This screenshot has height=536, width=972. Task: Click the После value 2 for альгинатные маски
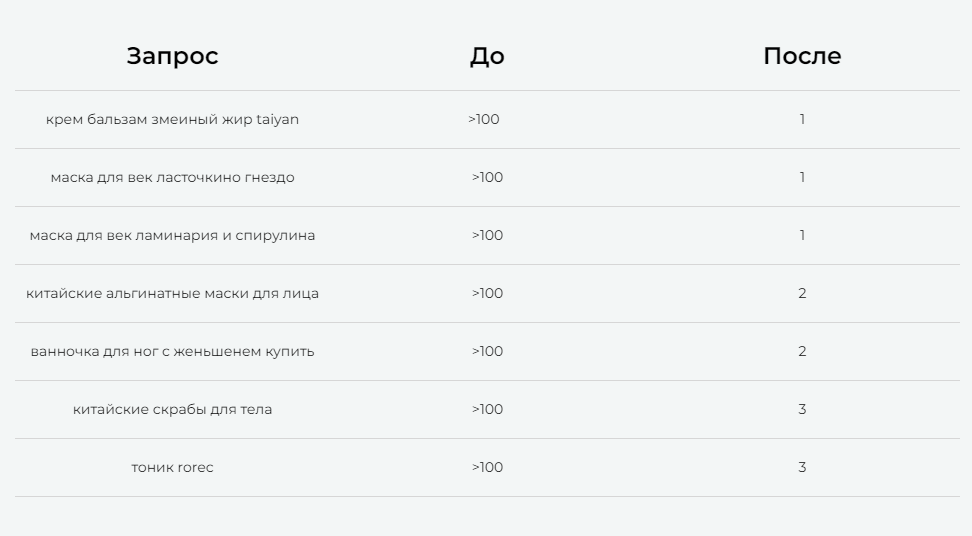pos(802,293)
